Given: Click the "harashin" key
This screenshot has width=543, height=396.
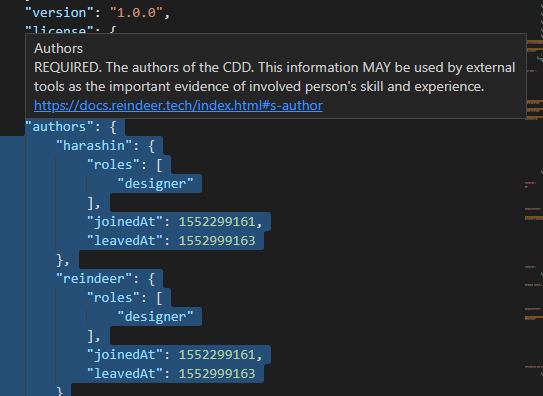Looking at the screenshot, I should [x=95, y=146].
